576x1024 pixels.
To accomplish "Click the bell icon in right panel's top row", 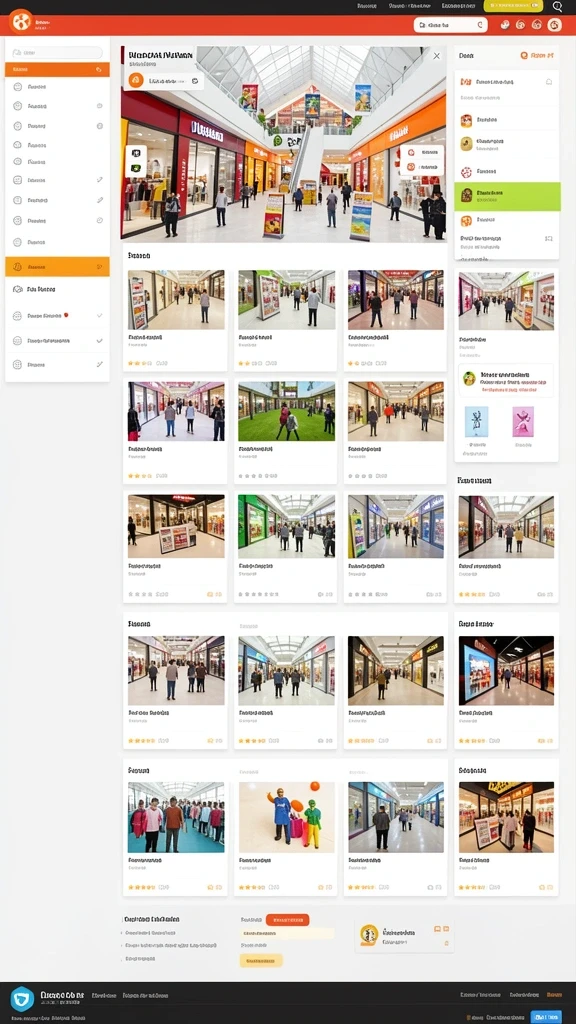I will (549, 82).
